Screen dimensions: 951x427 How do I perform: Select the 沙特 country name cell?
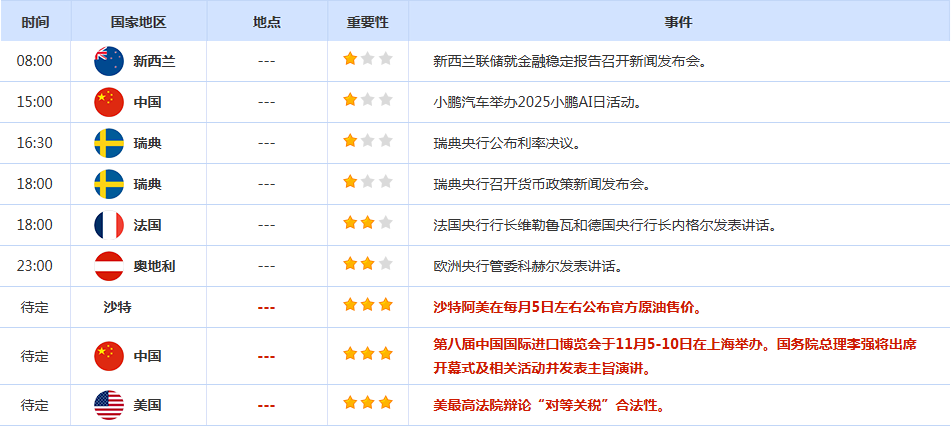point(117,307)
